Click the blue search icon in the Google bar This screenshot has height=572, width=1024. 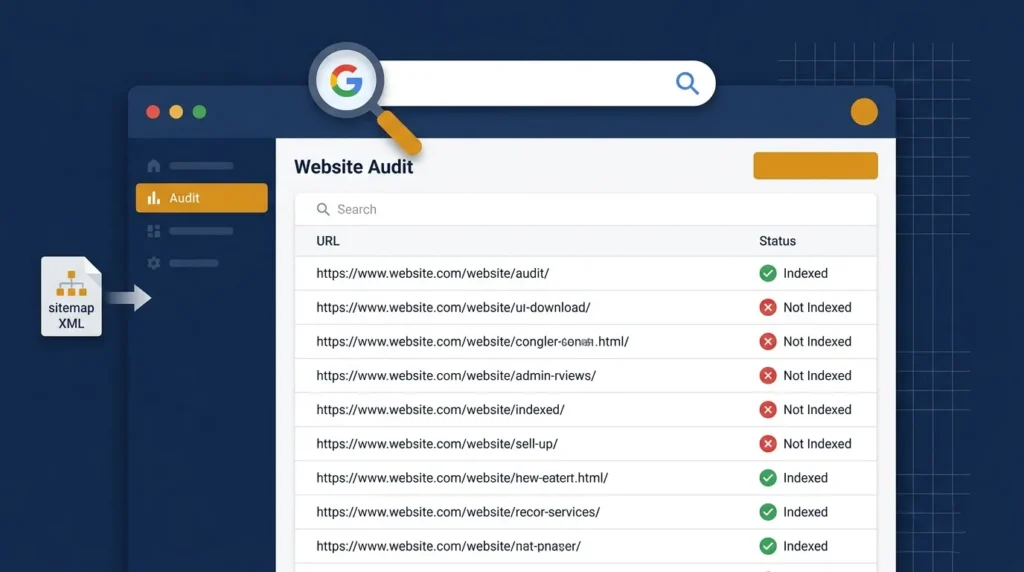pyautogui.click(x=687, y=83)
